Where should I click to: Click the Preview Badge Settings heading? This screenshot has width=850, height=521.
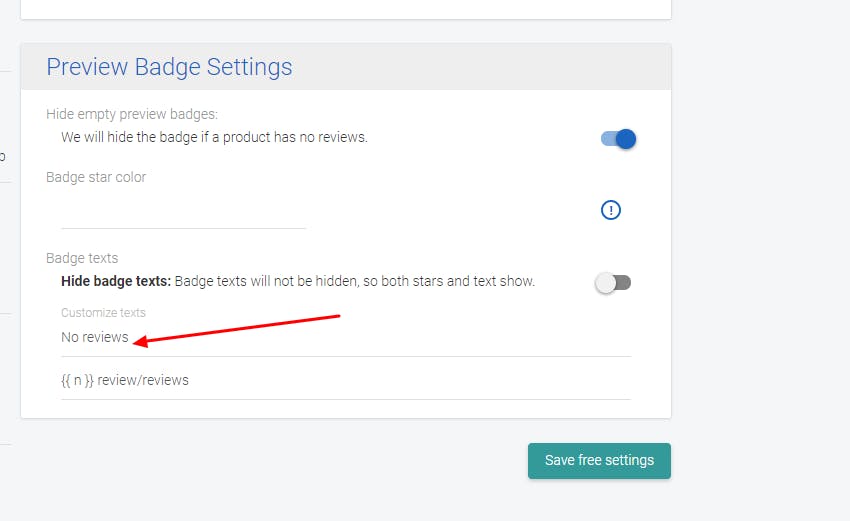point(169,67)
